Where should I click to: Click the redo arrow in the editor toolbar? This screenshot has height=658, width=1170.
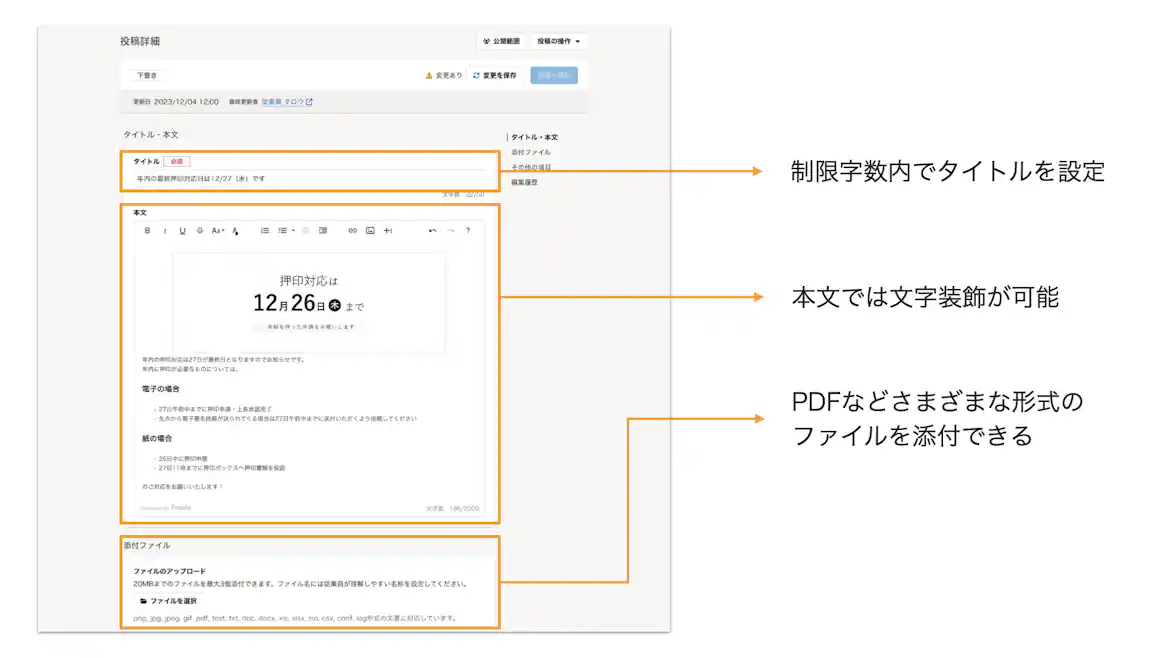point(449,231)
